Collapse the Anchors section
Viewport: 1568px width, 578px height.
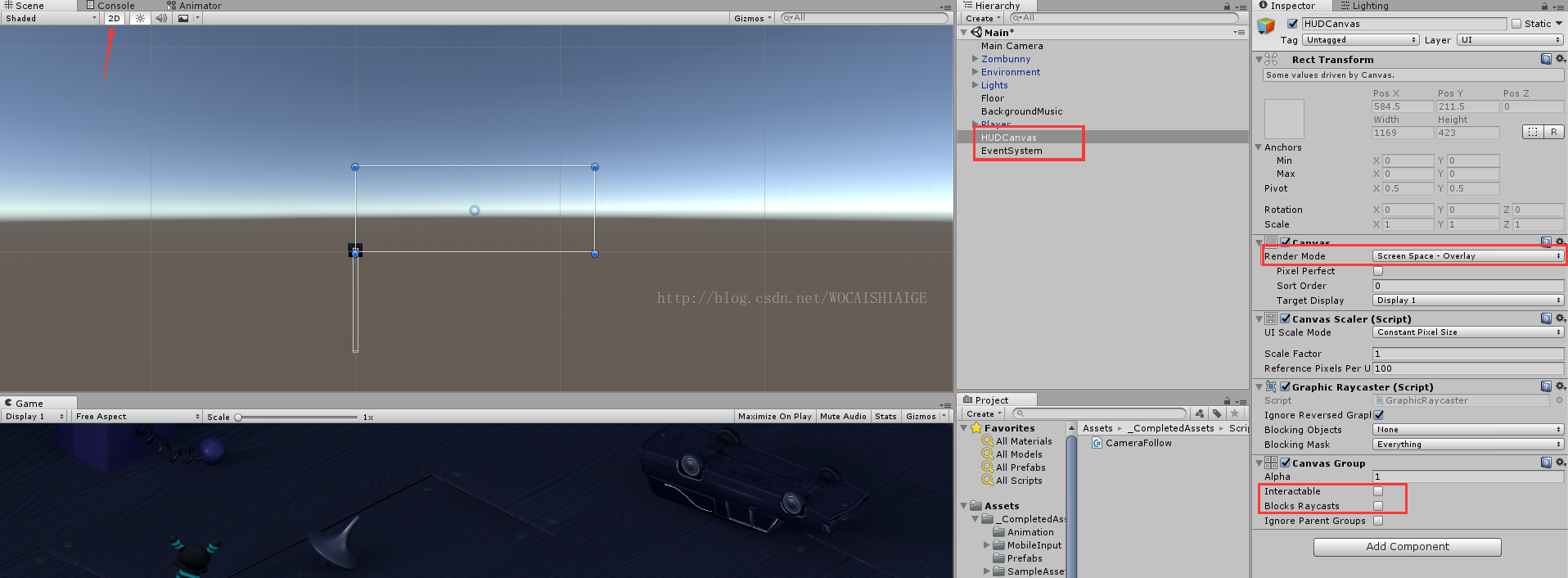(x=1259, y=147)
